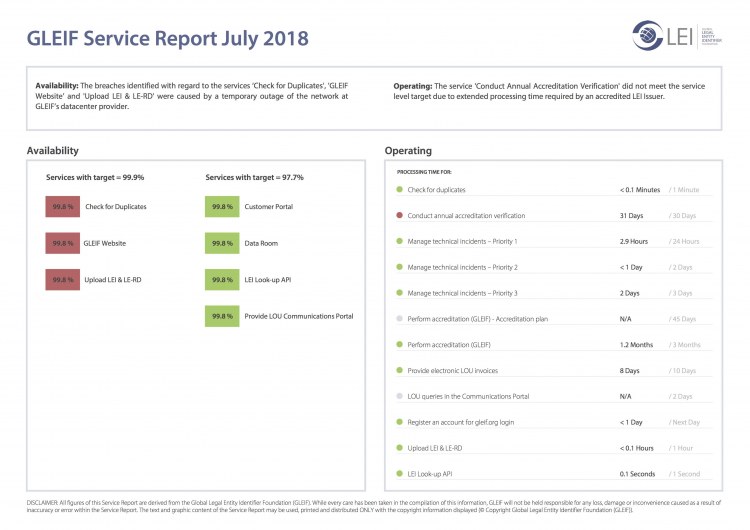Click the grey dot beside Accreditation plan row
This screenshot has width=750, height=530.
tap(399, 318)
